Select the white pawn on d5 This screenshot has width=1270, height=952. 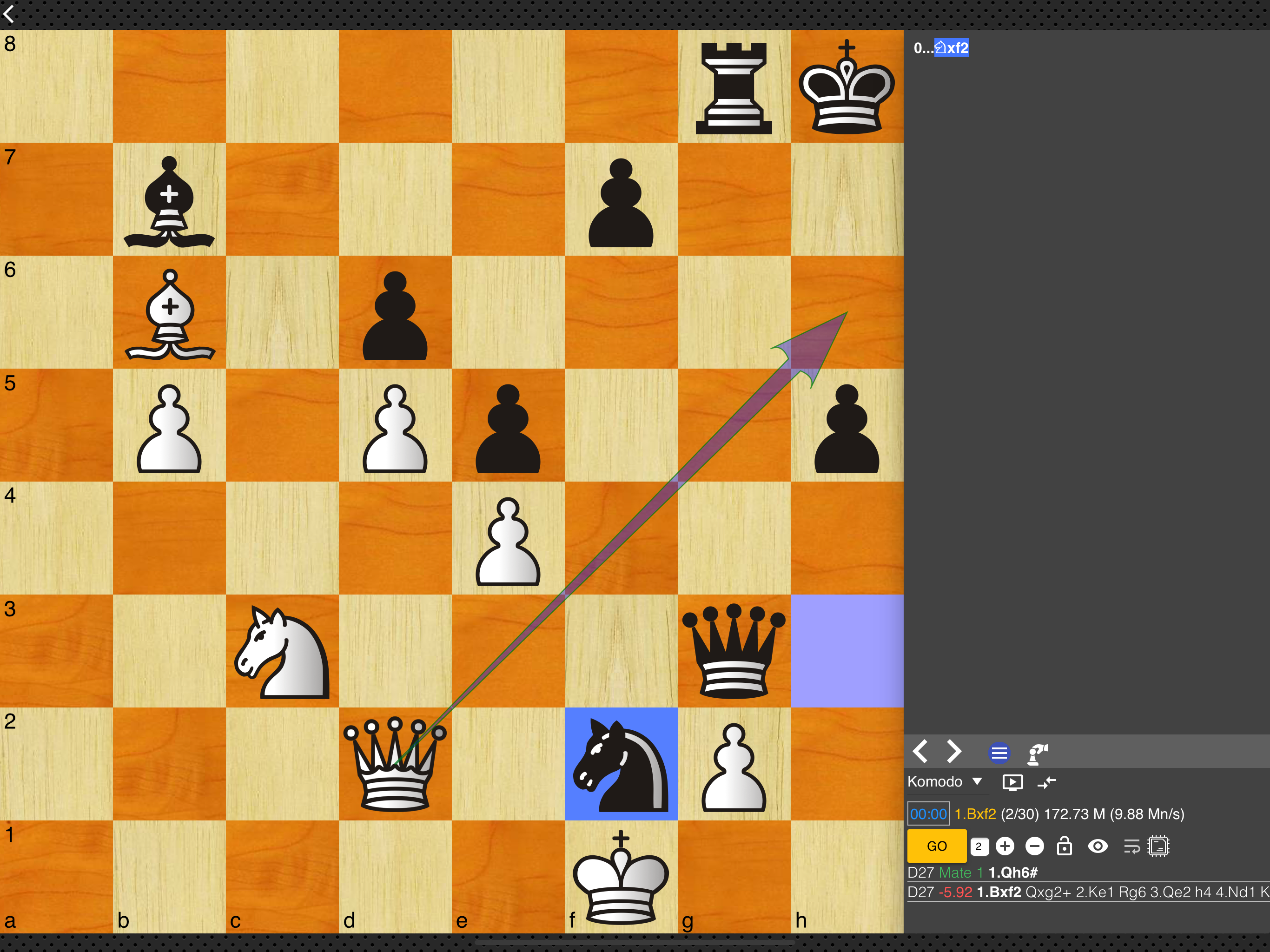point(395,428)
